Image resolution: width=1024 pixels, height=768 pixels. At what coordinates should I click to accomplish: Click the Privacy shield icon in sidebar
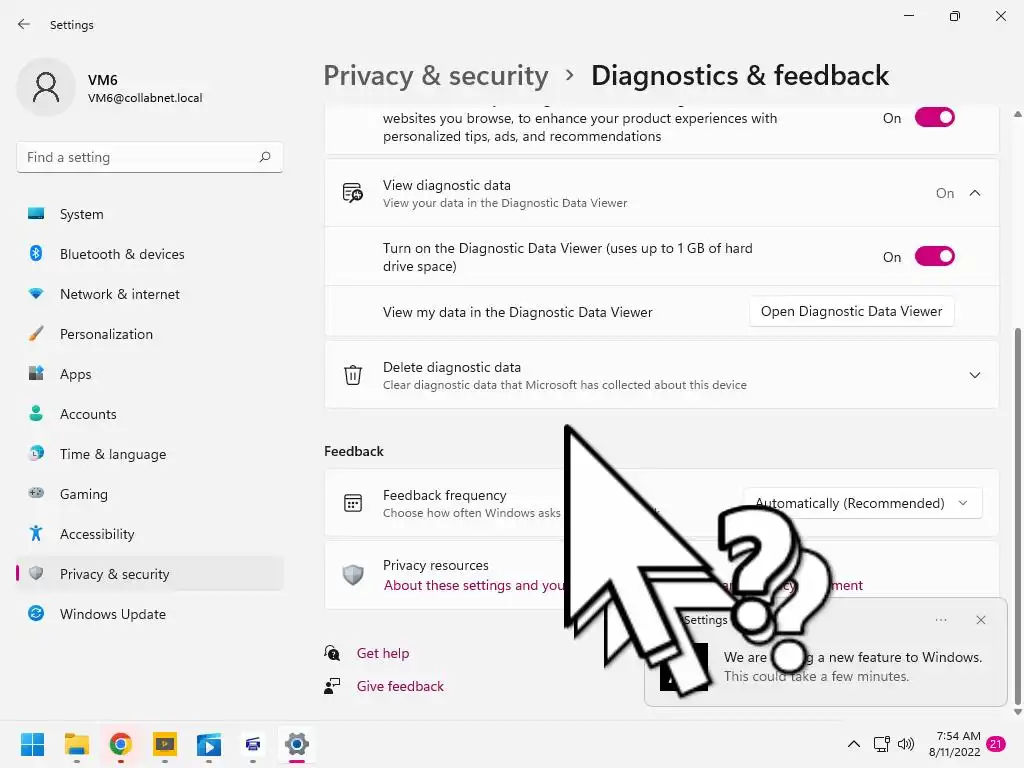pyautogui.click(x=36, y=573)
